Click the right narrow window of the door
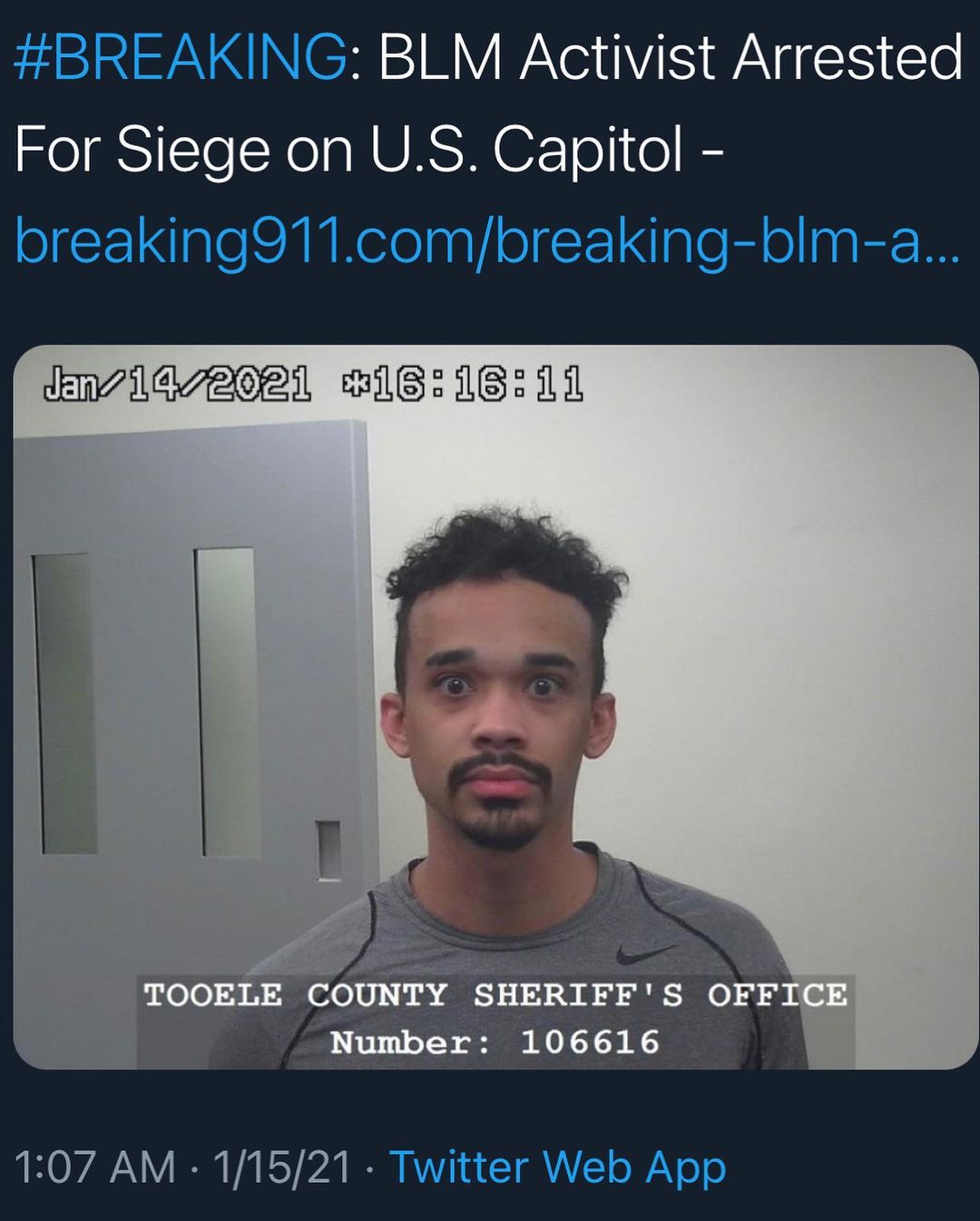The height and width of the screenshot is (1221, 980). coord(227,702)
